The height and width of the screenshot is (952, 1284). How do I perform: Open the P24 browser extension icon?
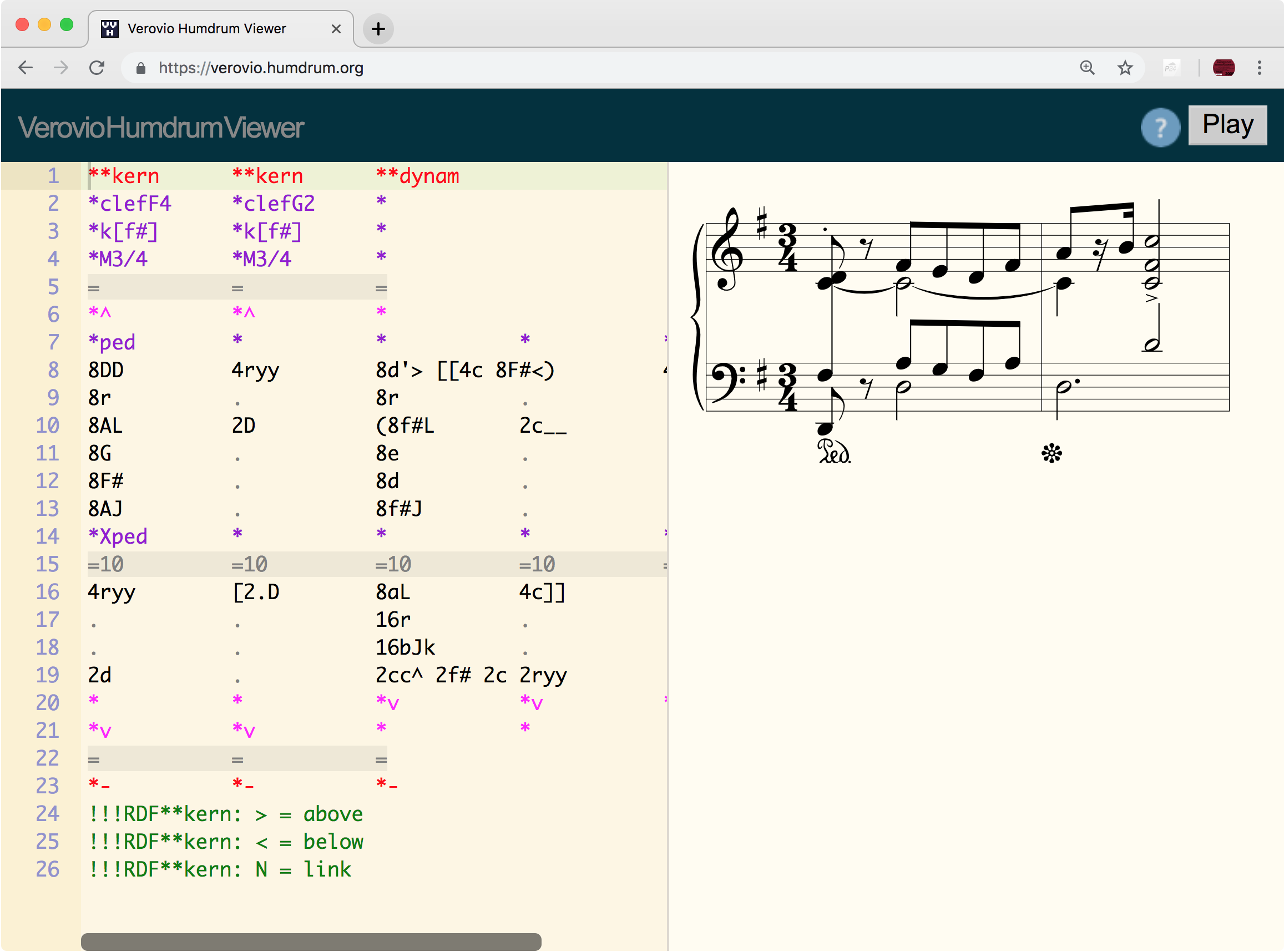point(1170,68)
